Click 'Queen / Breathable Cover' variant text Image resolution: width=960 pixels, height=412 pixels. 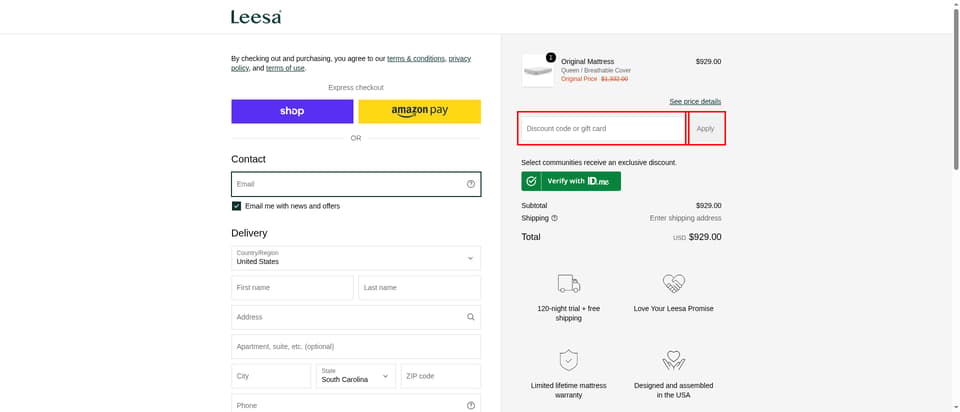(x=596, y=70)
